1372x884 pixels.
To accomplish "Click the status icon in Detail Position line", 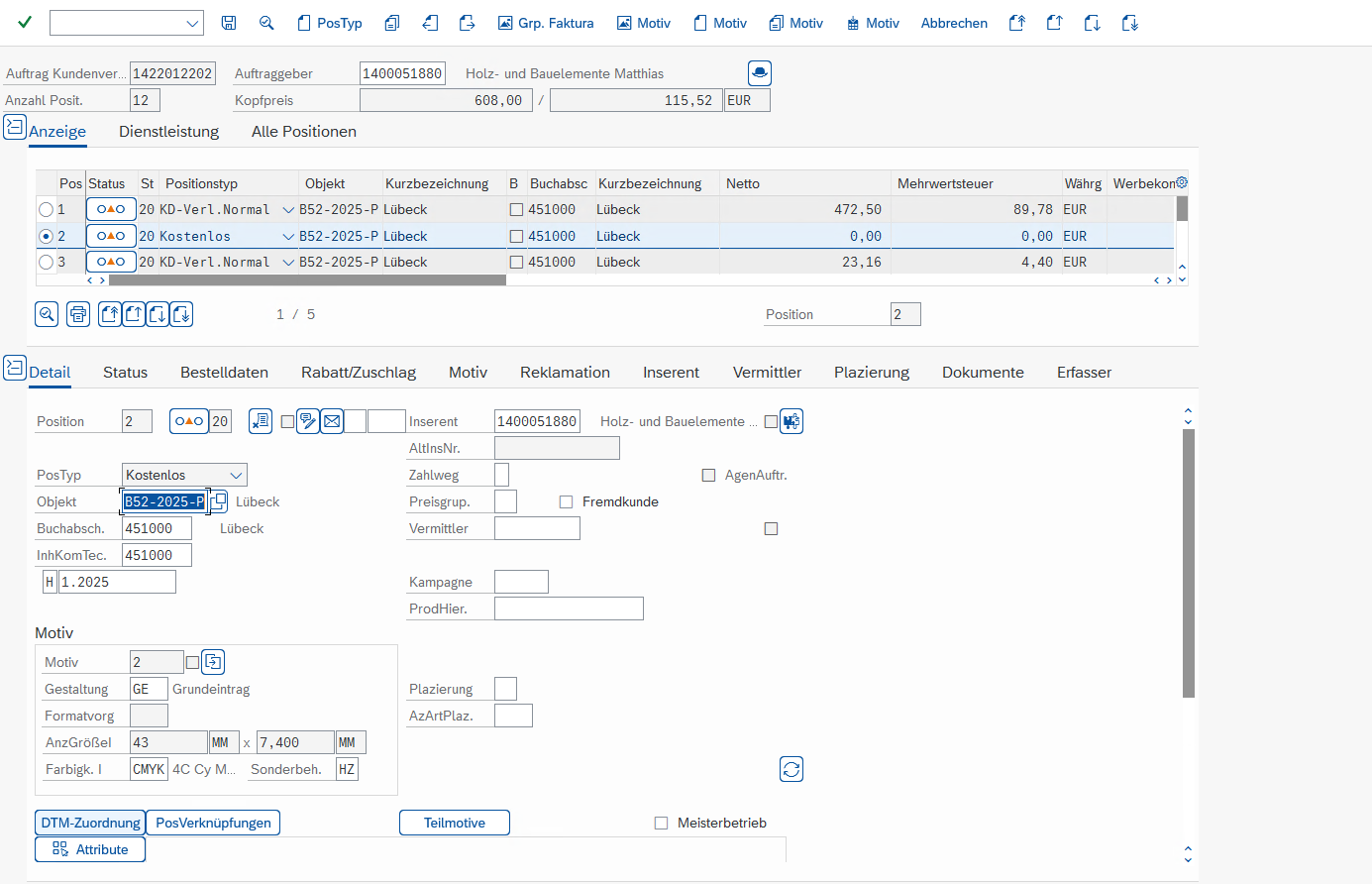I will point(188,421).
